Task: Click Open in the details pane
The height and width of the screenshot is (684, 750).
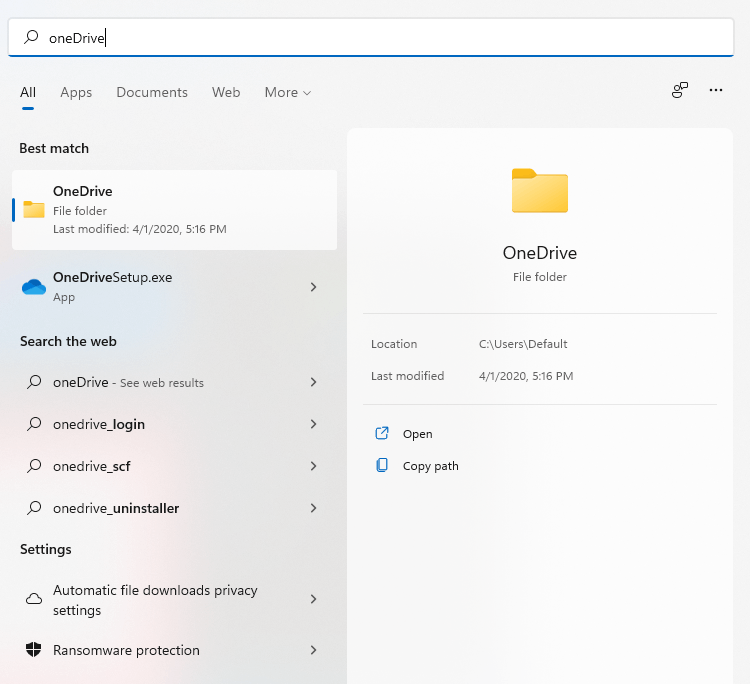Action: tap(418, 434)
